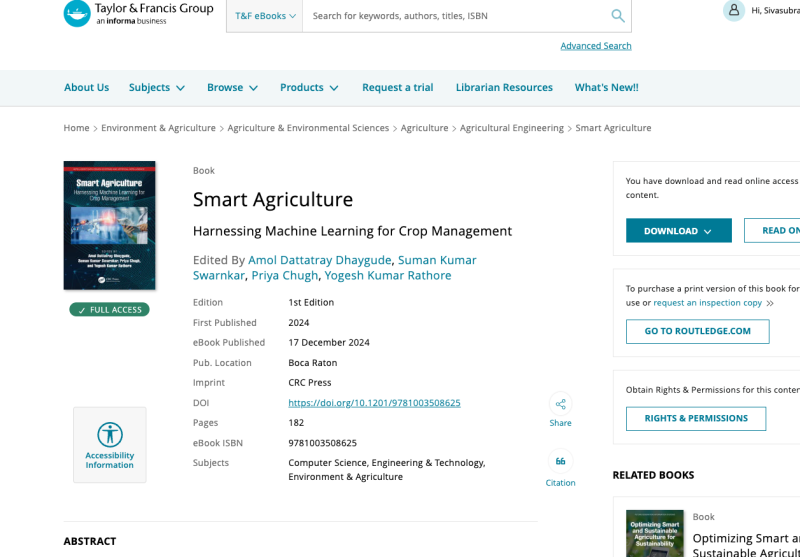
Task: Click the 'CRC Press' imprint text
Action: tap(310, 383)
